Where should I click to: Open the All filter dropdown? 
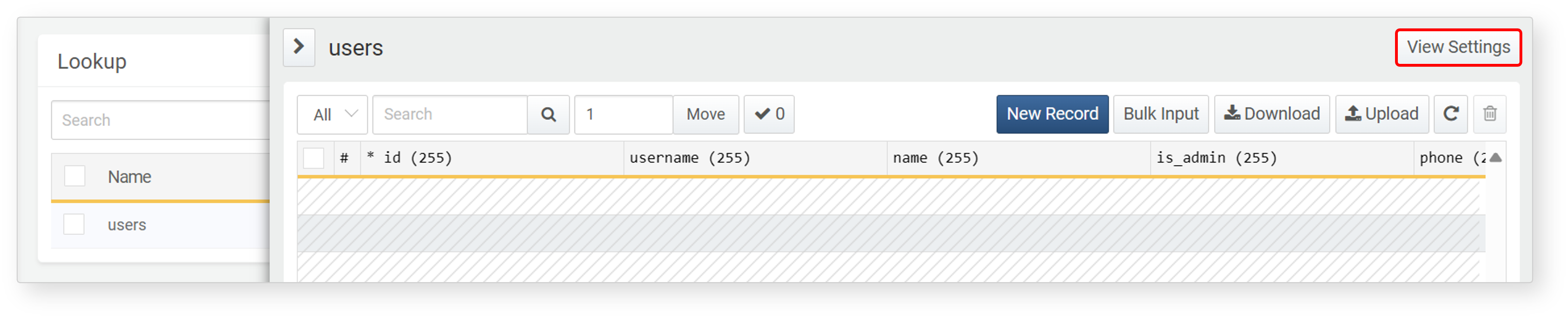(x=332, y=115)
